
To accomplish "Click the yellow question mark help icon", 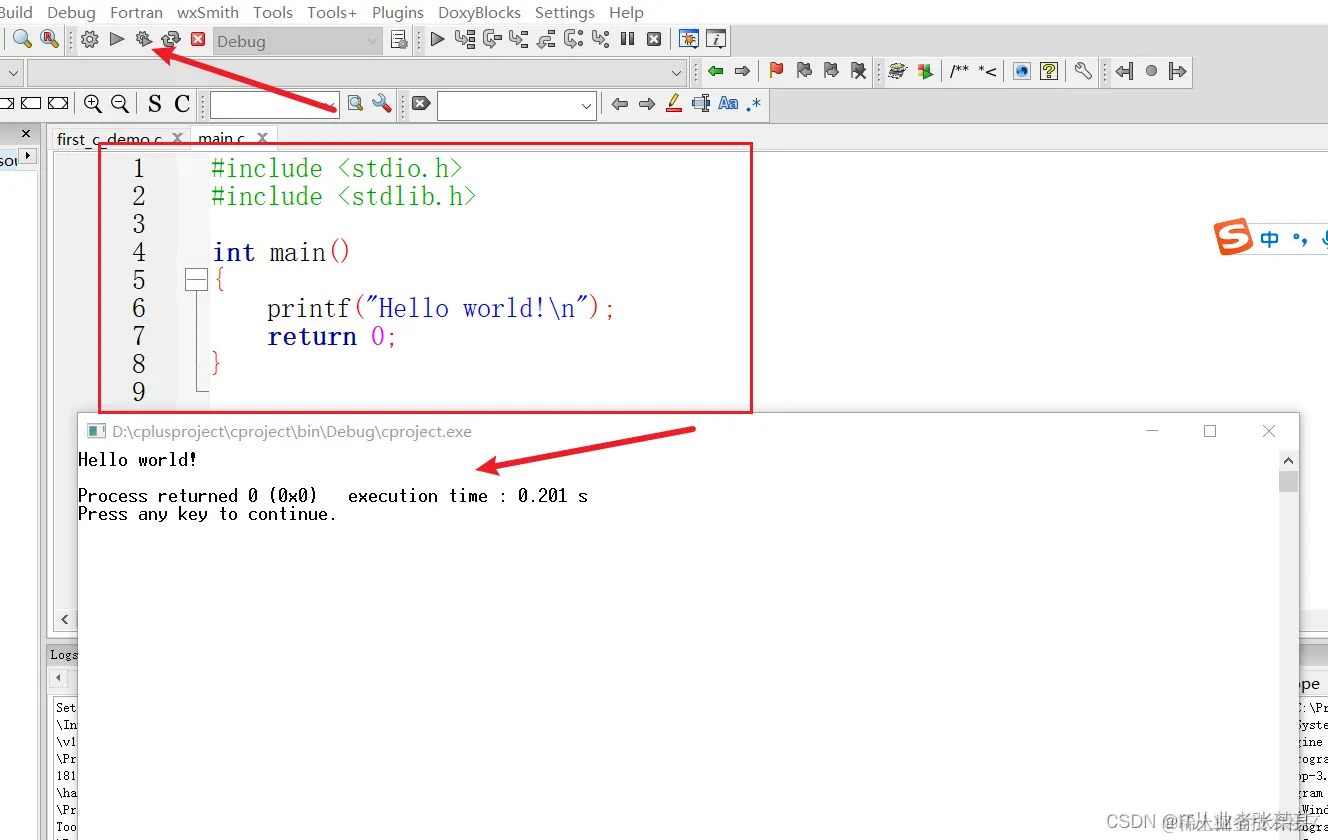I will 1049,71.
